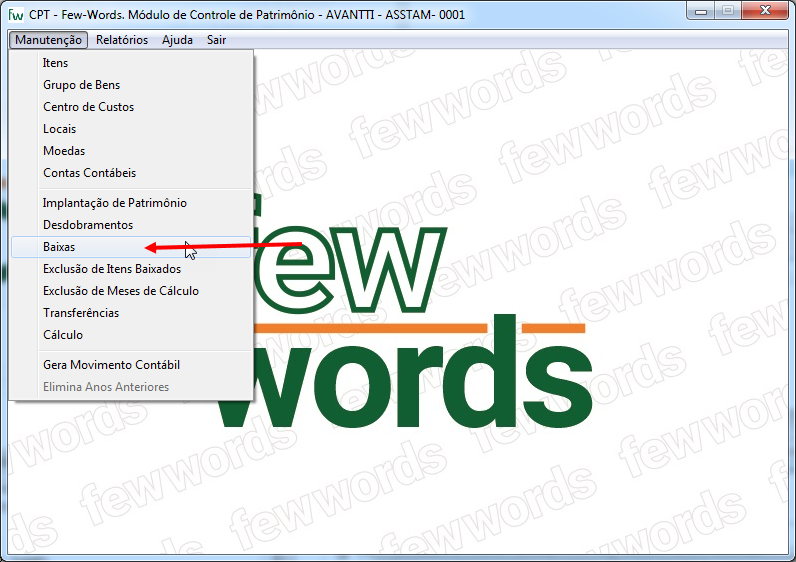Open the Moedas entry
This screenshot has width=796, height=562.
click(131, 151)
